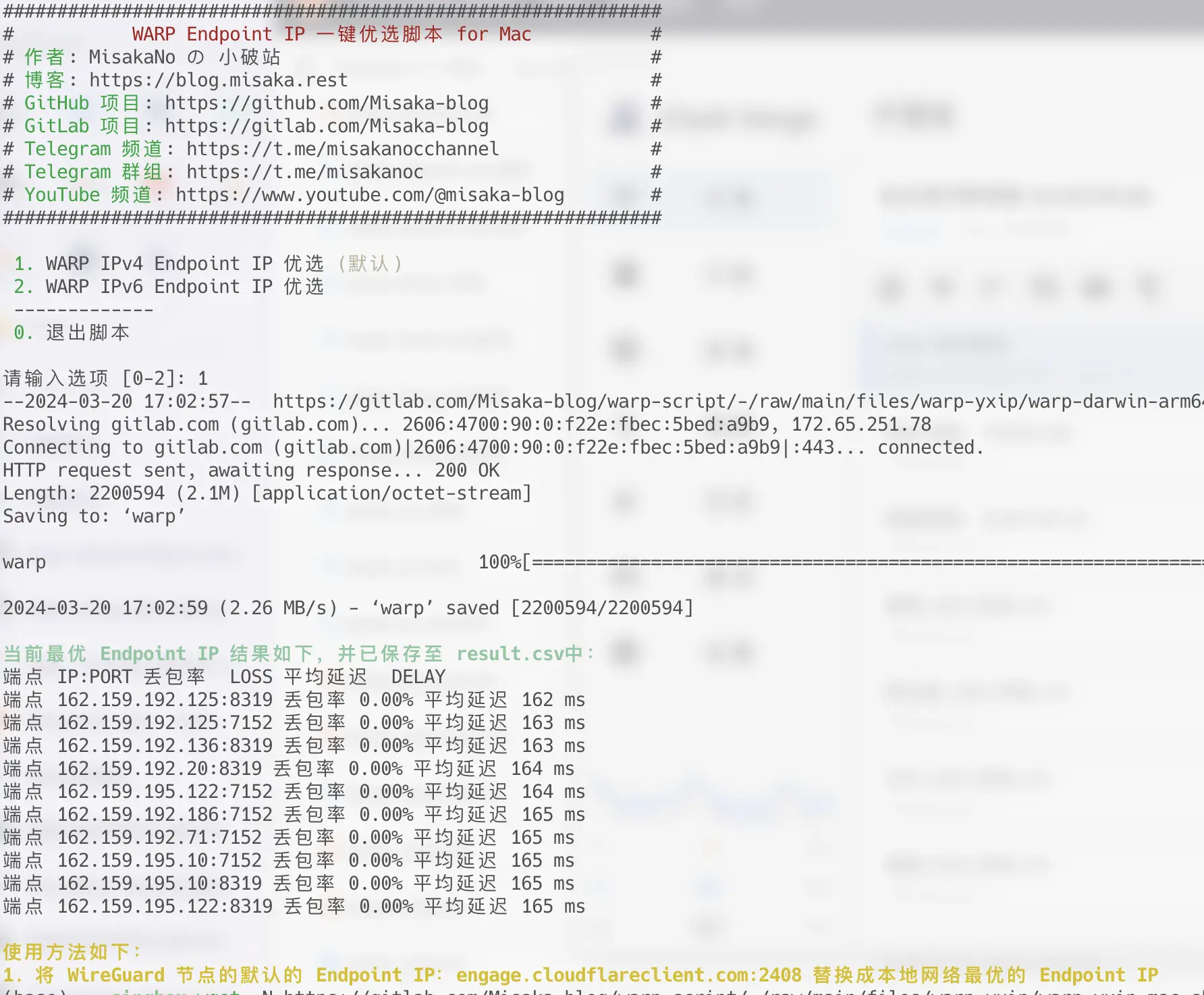This screenshot has width=1204, height=995.
Task: Open the t.me/misakanoc Telegram group link
Action: point(304,172)
